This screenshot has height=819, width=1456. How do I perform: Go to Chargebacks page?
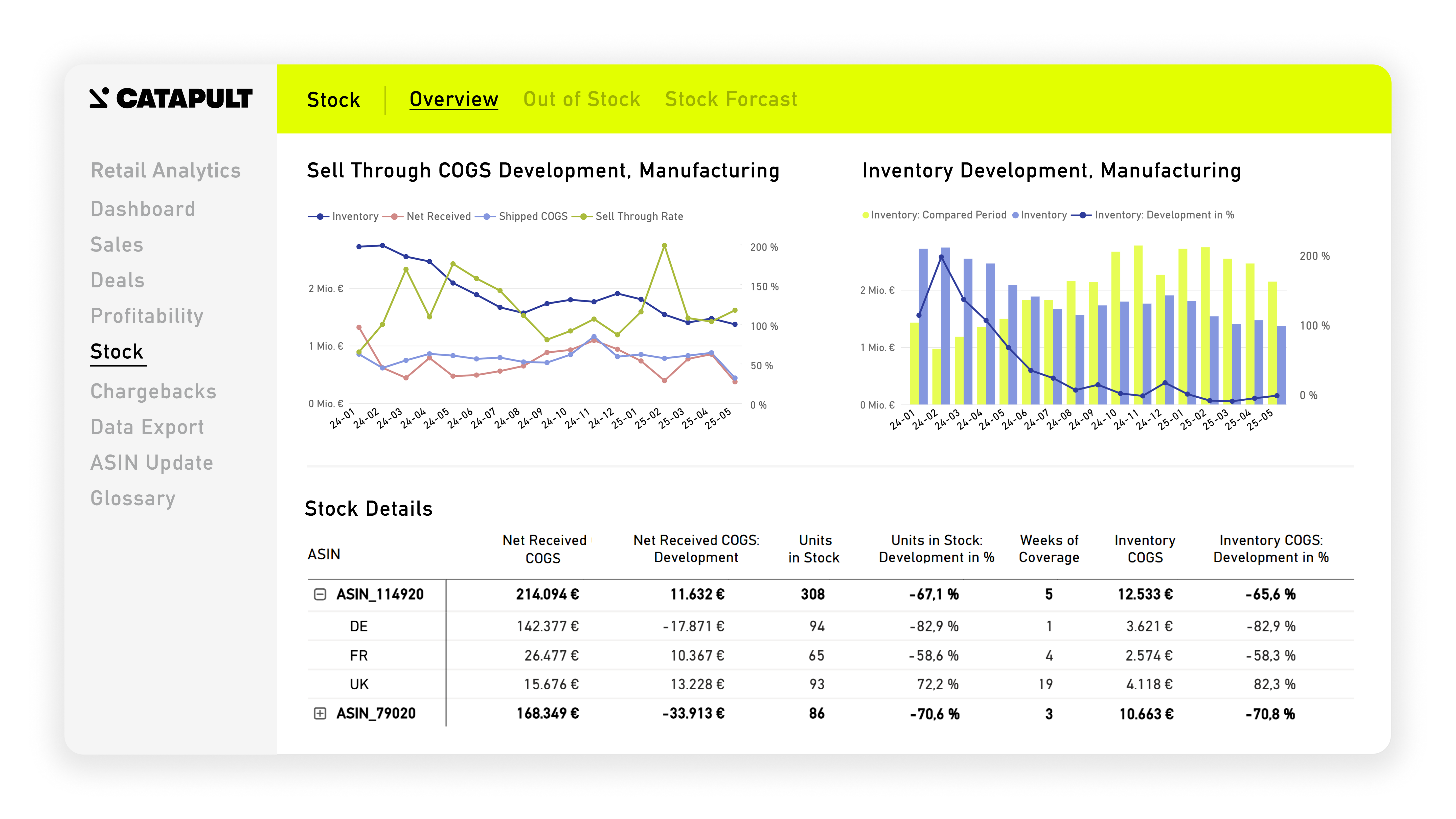[x=153, y=391]
